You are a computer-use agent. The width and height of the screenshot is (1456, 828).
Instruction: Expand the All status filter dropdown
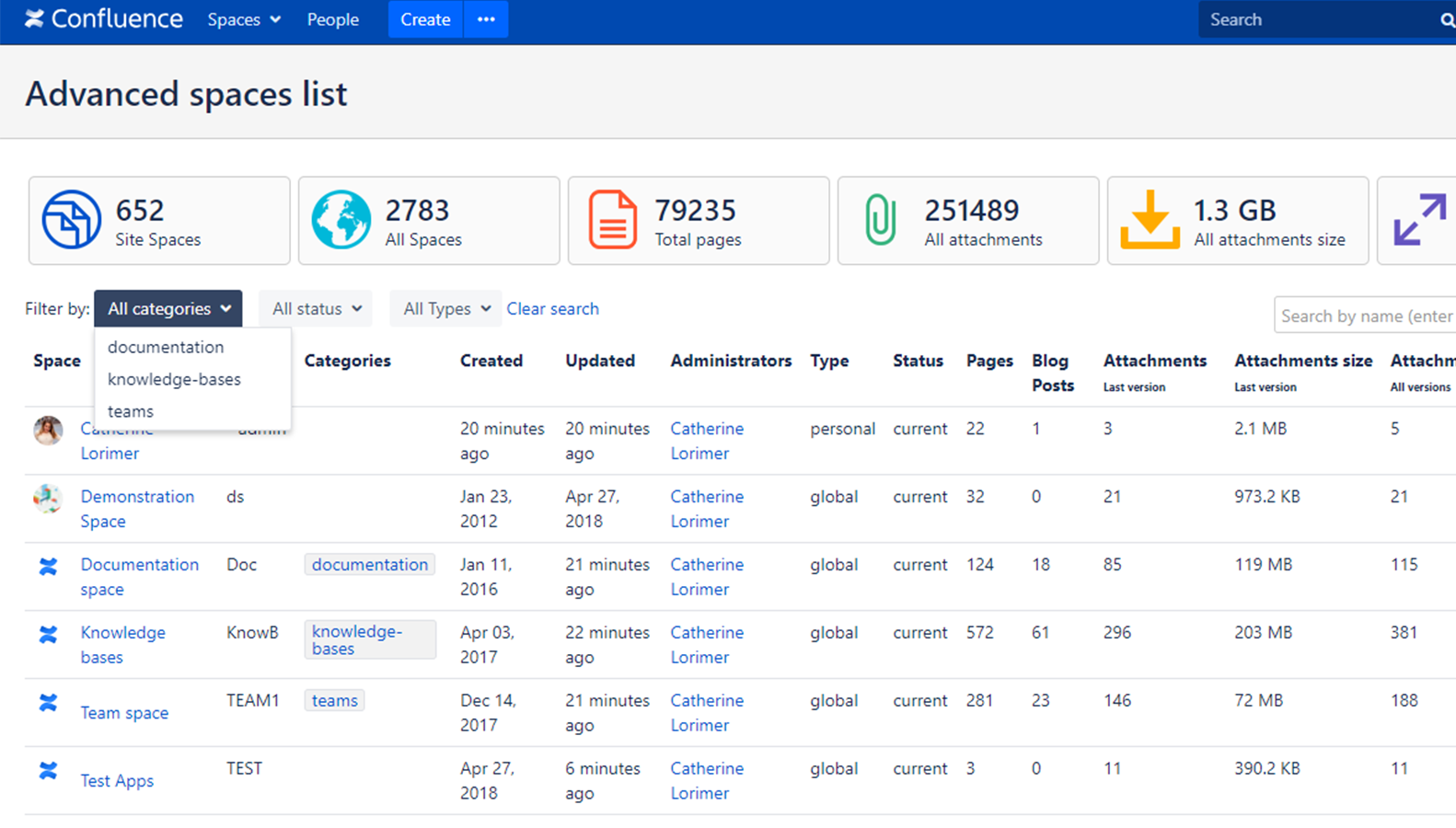pos(316,309)
